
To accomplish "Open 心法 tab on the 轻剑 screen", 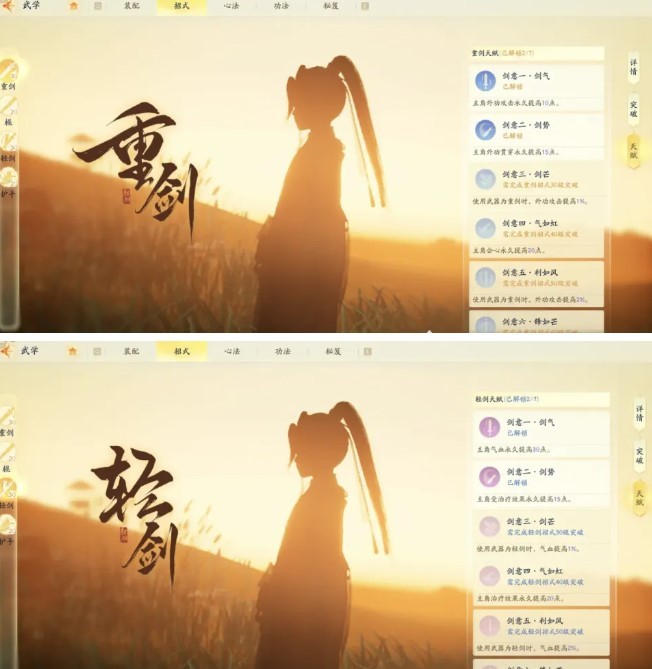I will tap(232, 351).
